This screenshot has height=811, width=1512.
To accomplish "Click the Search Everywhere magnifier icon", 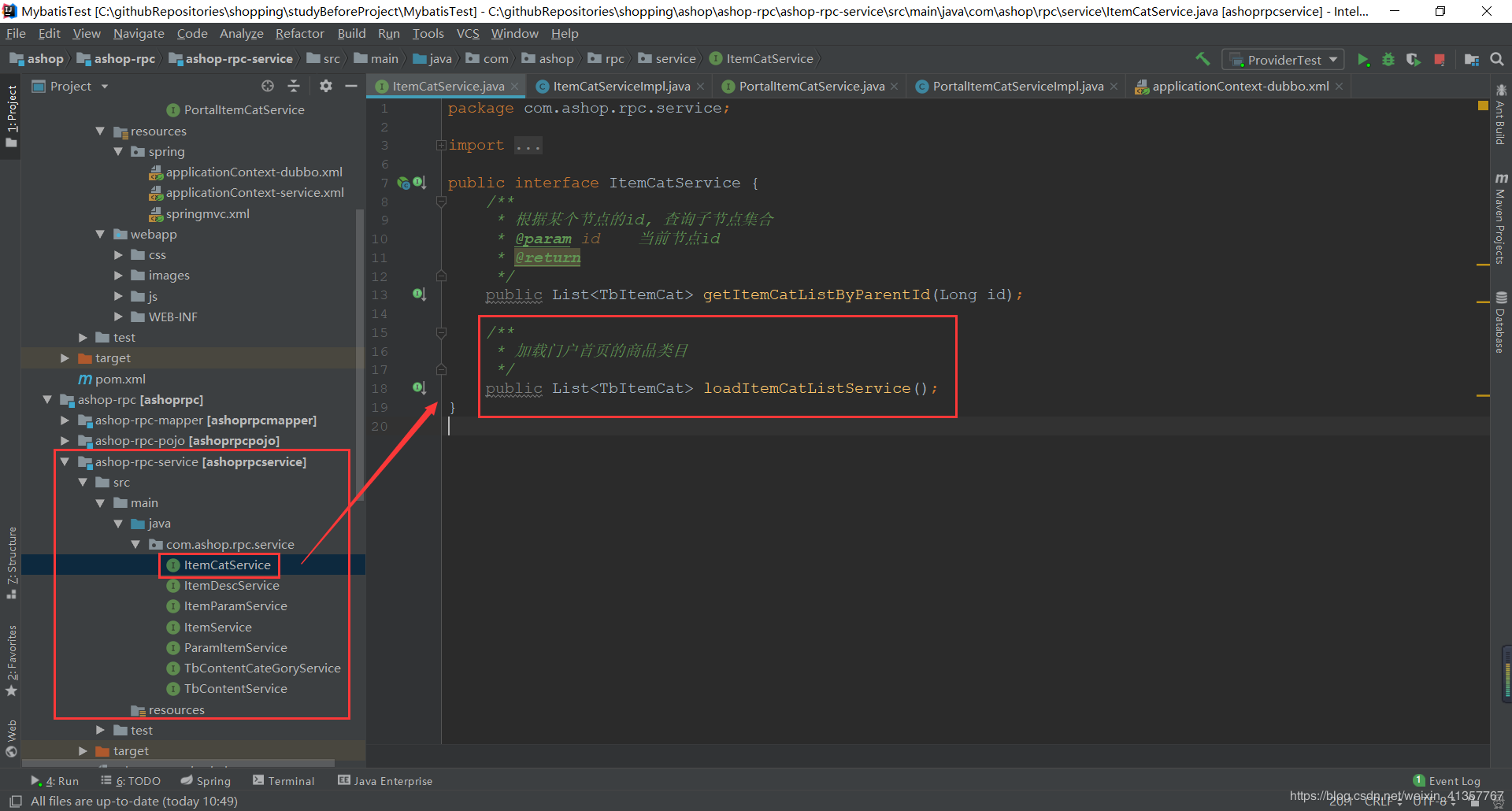I will click(x=1497, y=59).
